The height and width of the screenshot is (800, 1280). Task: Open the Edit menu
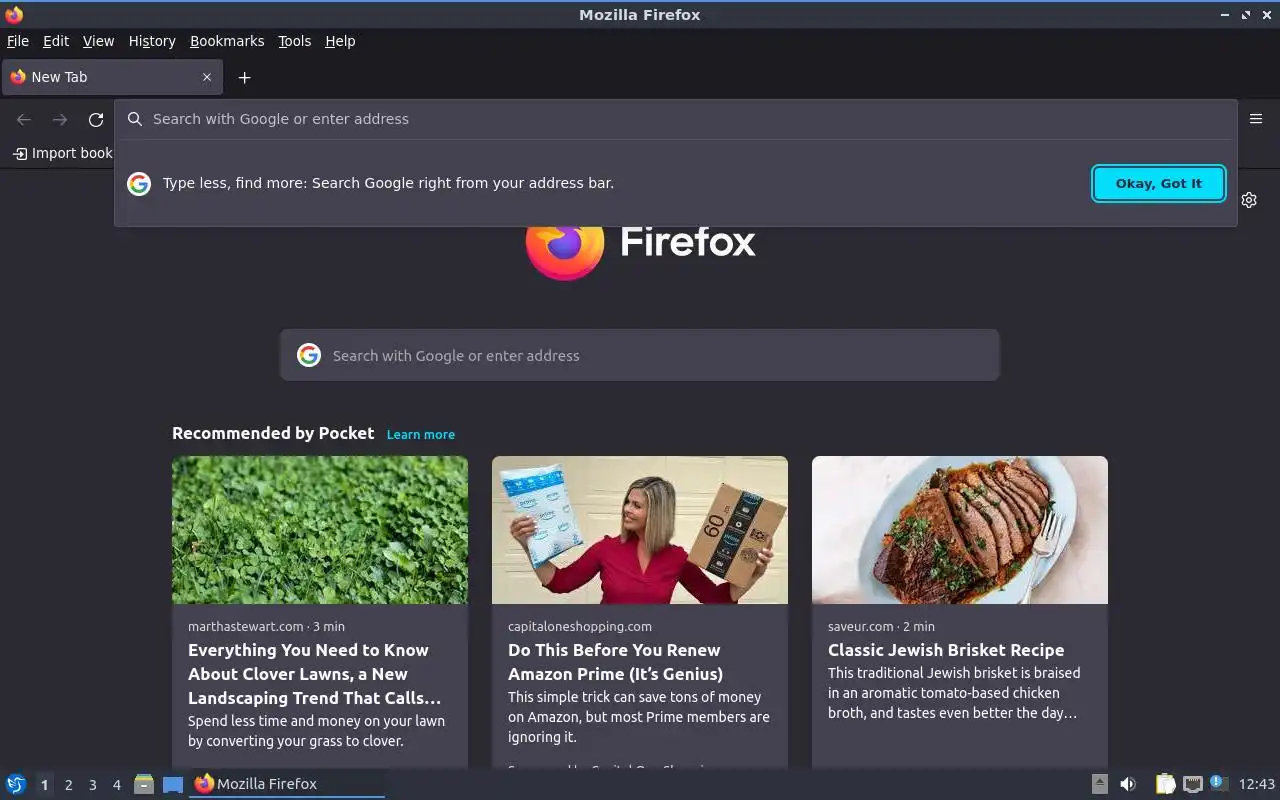pyautogui.click(x=56, y=41)
